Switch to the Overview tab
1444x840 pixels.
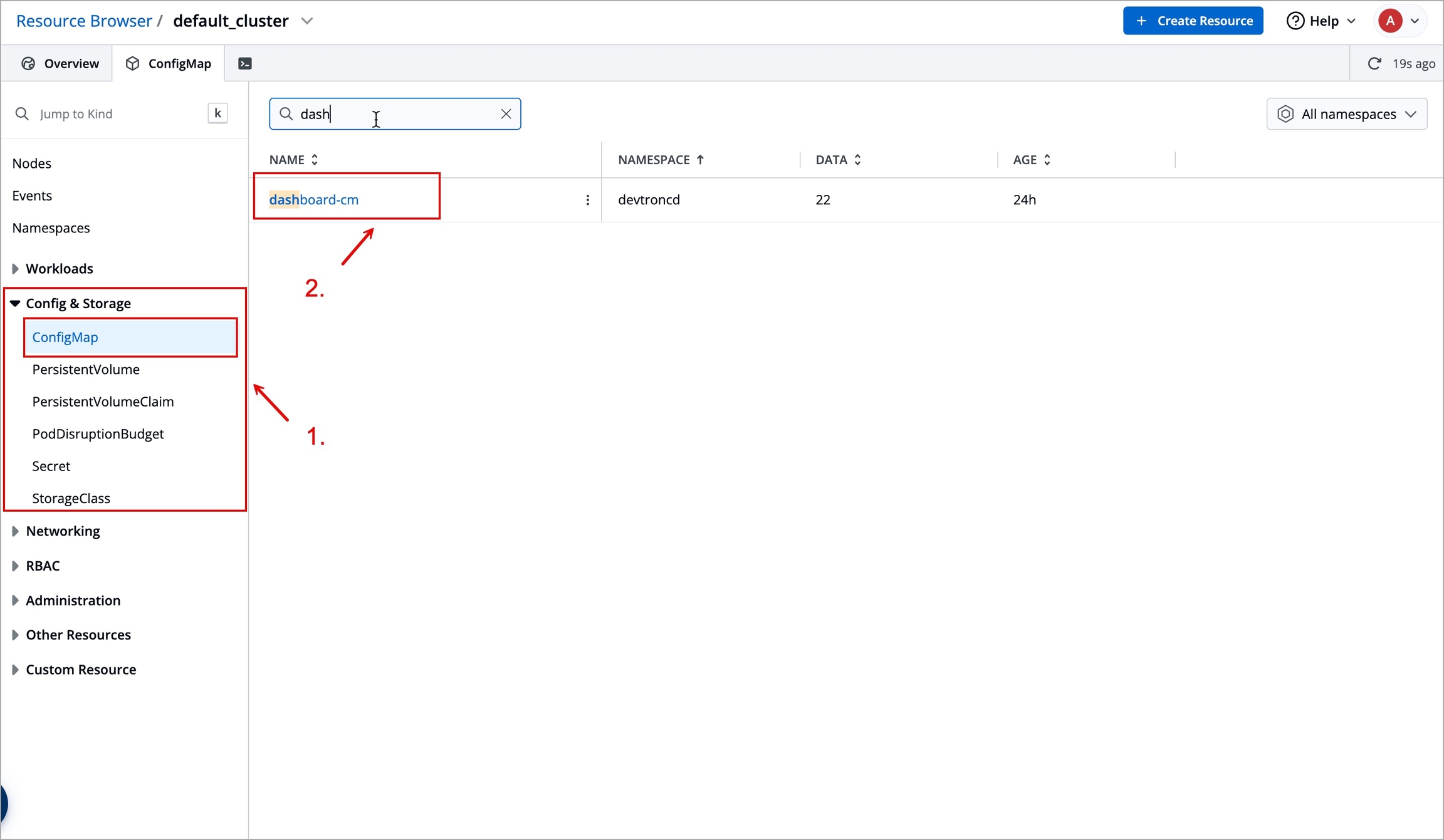coord(60,63)
